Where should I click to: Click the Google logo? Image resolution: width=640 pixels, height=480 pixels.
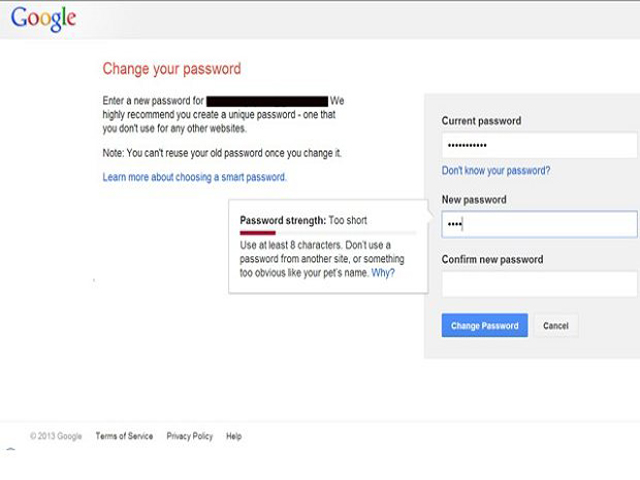(43, 19)
